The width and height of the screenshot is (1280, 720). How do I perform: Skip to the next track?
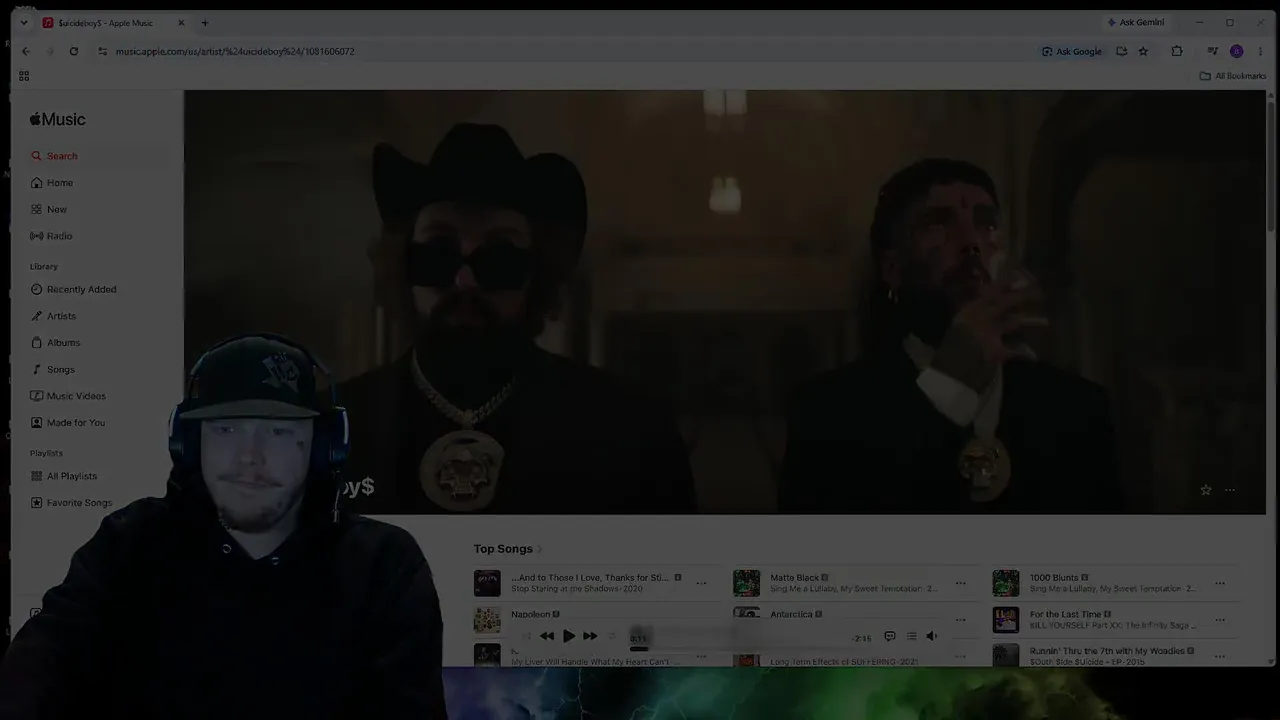tap(590, 636)
